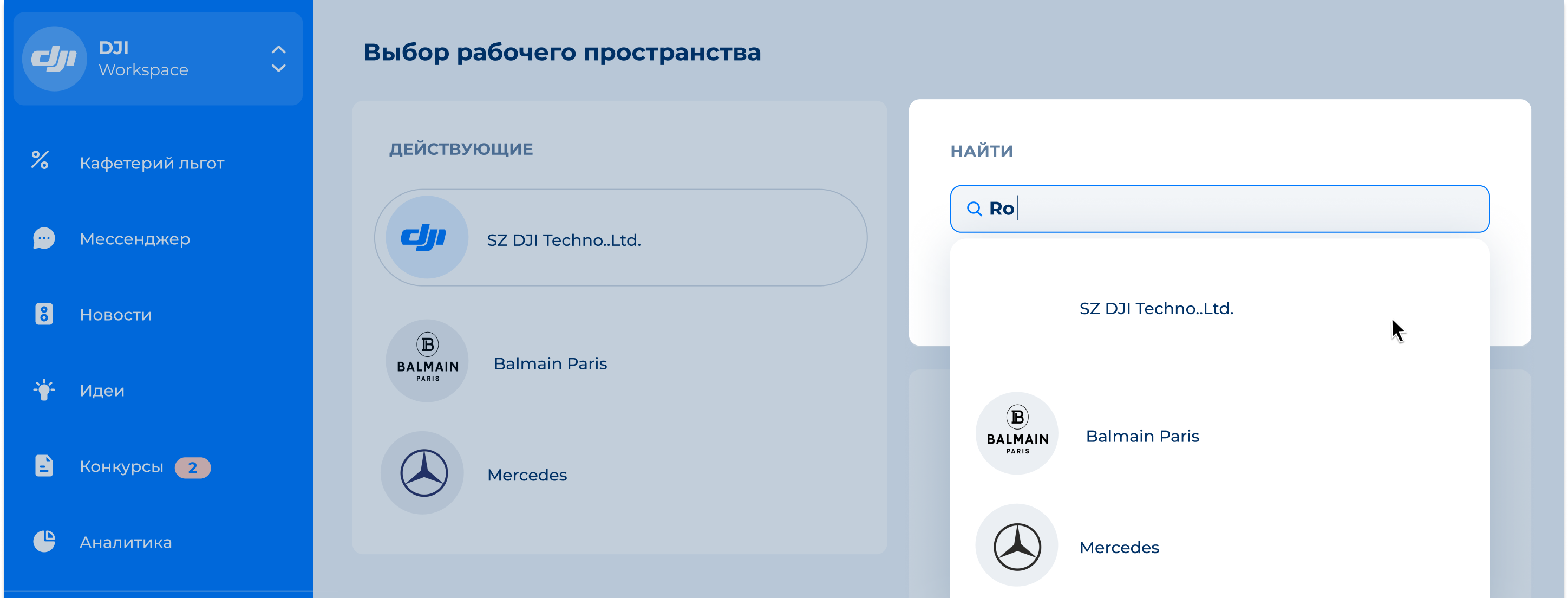Image resolution: width=1568 pixels, height=598 pixels.
Task: Click the Мессенджер chat bubble icon
Action: (43, 238)
